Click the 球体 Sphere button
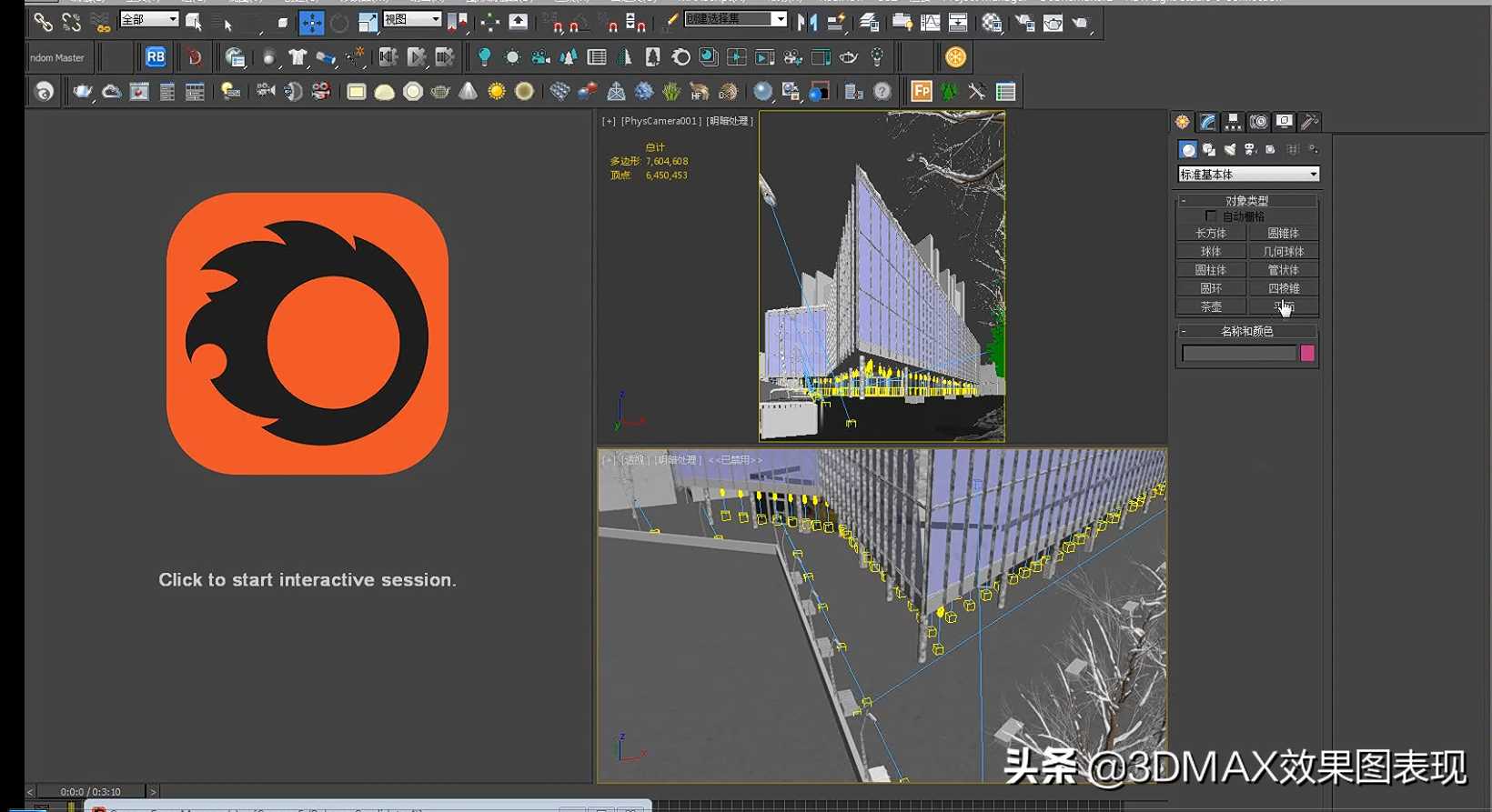This screenshot has height=812, width=1492. (x=1211, y=252)
